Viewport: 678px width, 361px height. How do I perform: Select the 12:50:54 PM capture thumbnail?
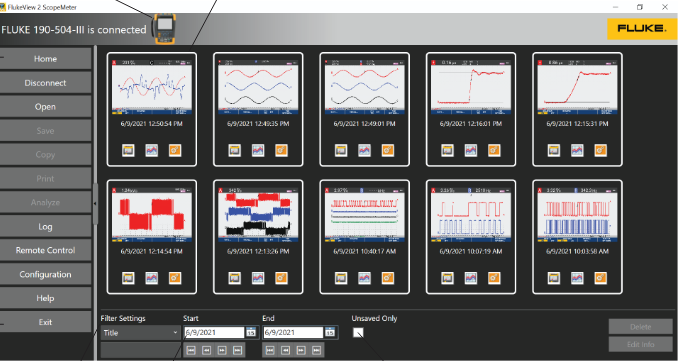pyautogui.click(x=152, y=88)
